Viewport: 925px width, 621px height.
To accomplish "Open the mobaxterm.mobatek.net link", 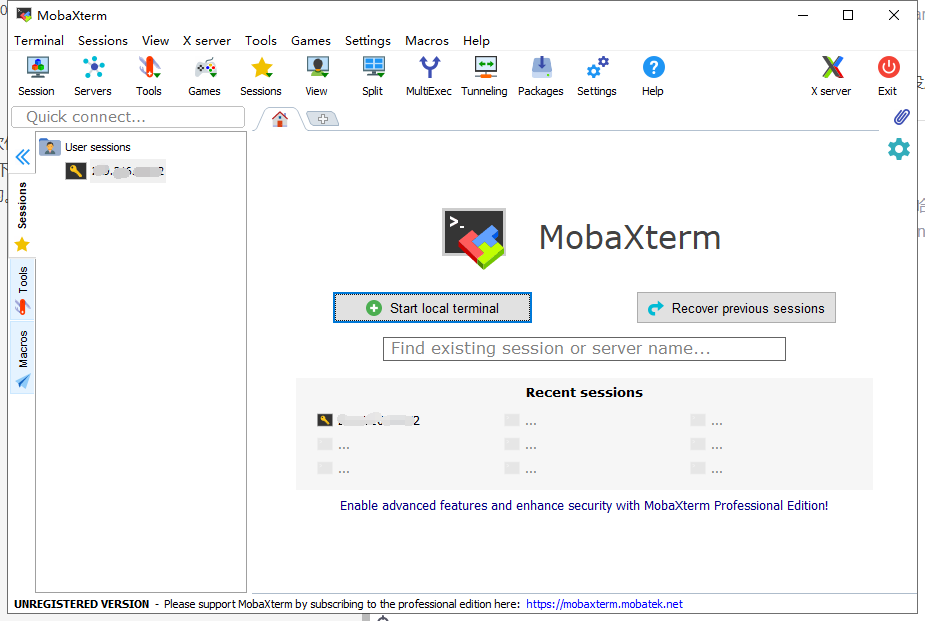I will pos(604,604).
